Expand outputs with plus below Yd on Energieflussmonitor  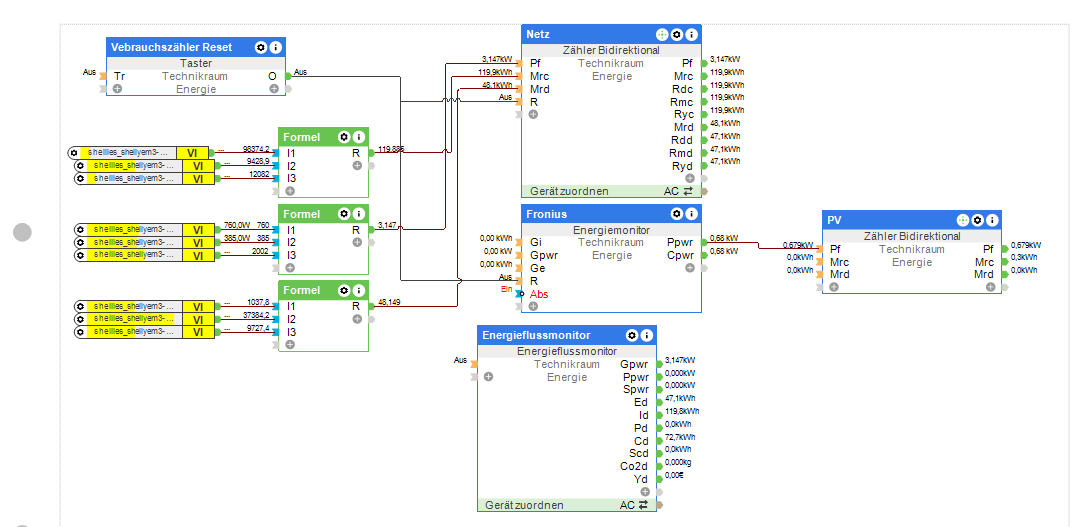(x=644, y=492)
